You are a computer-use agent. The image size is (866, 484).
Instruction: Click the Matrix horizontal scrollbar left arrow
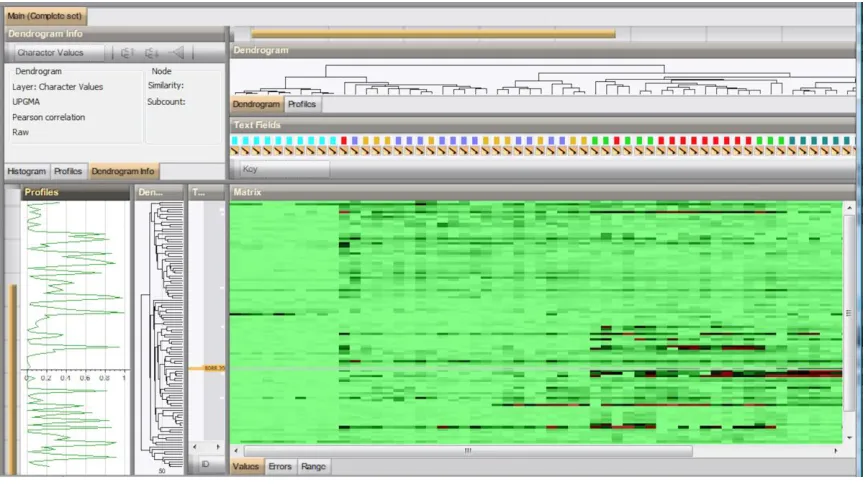click(236, 451)
